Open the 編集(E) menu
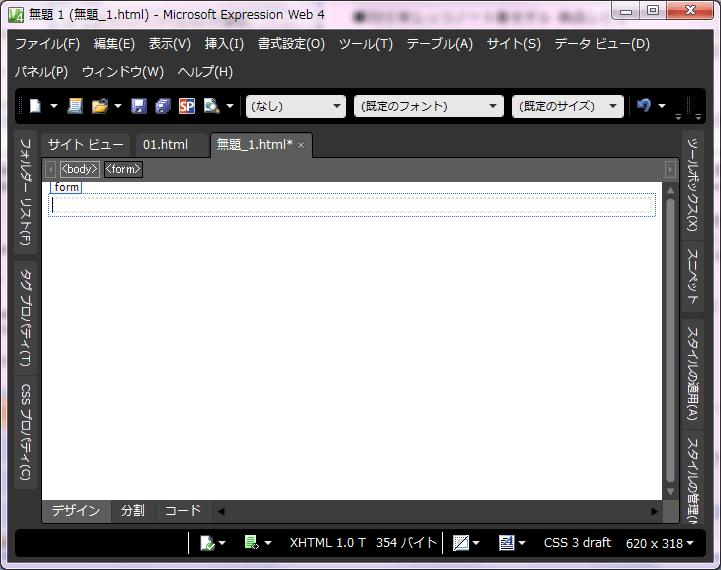721x570 pixels. point(114,44)
